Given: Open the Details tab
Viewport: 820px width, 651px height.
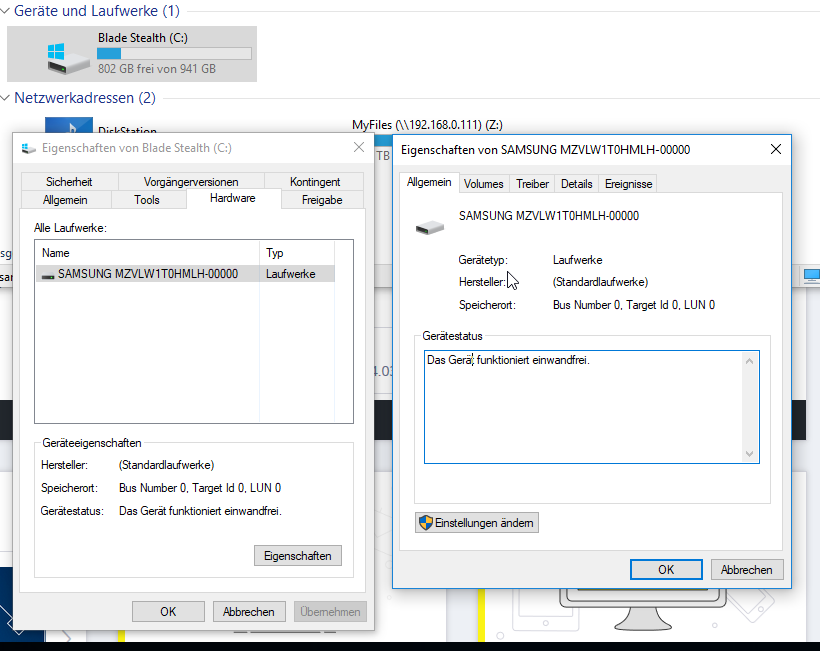Looking at the screenshot, I should [576, 184].
